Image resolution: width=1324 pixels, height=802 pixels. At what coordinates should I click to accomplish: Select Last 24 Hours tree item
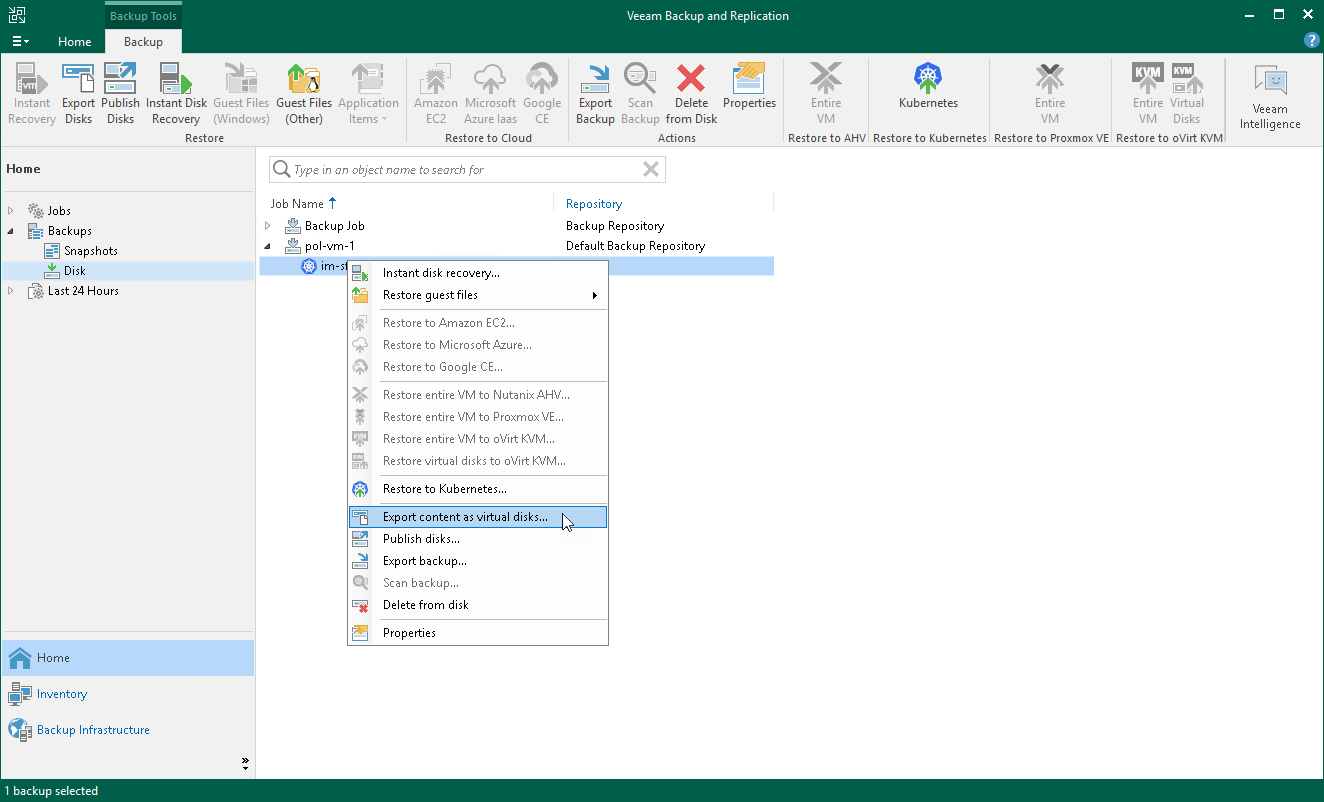tap(83, 291)
